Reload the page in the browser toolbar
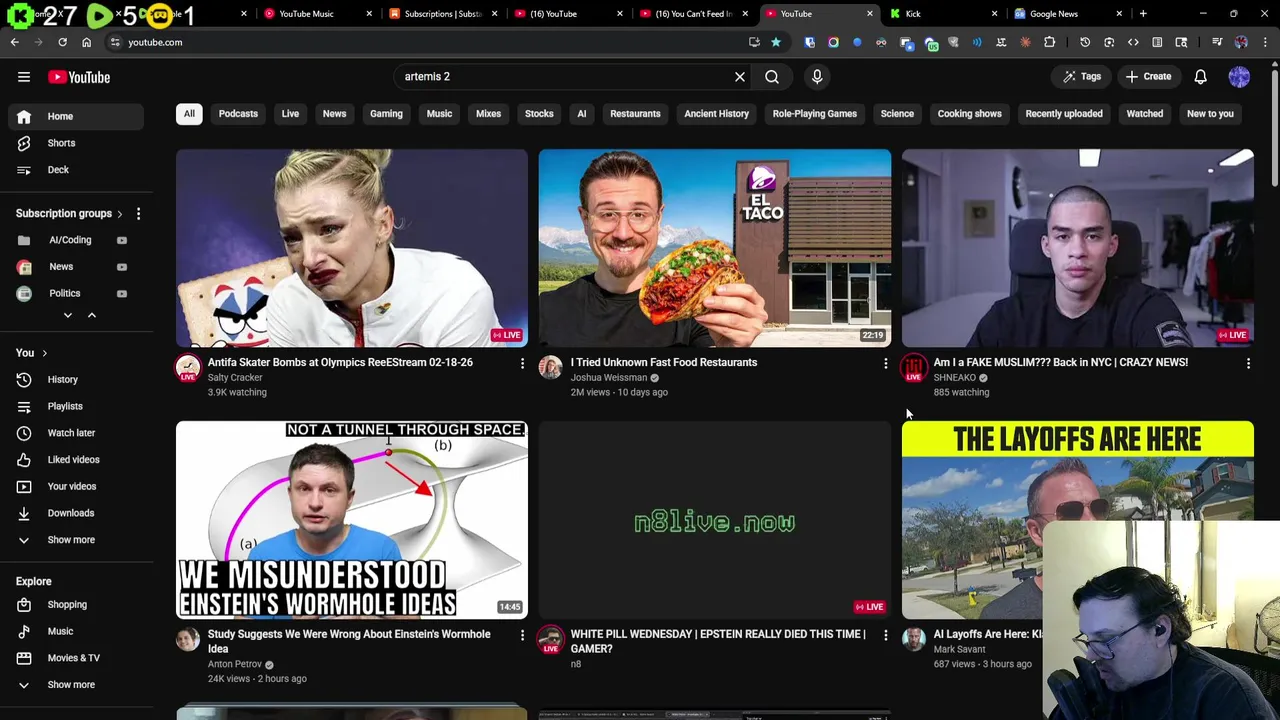1280x720 pixels. point(62,42)
